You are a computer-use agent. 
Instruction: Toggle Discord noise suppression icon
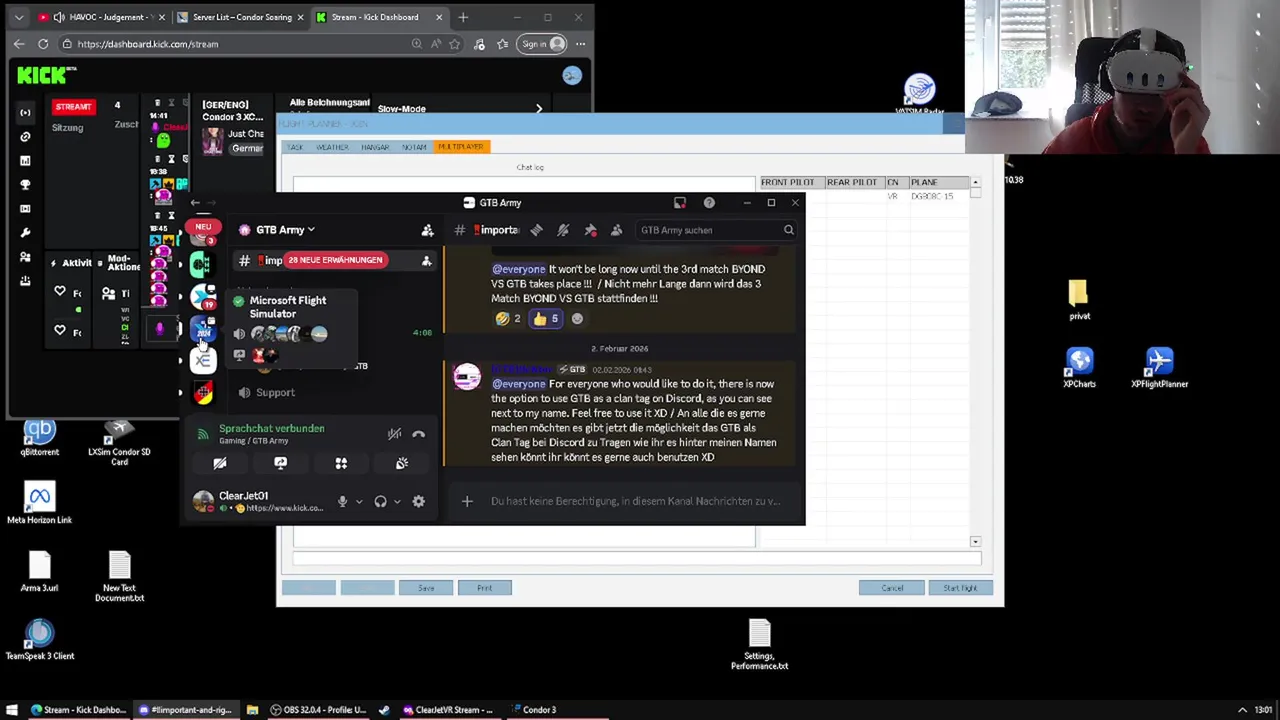[394, 434]
